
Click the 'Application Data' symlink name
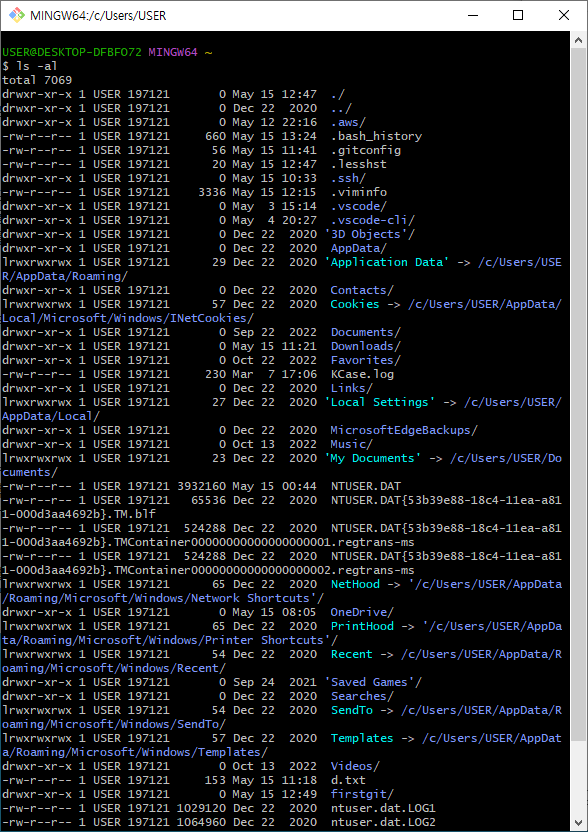[387, 262]
